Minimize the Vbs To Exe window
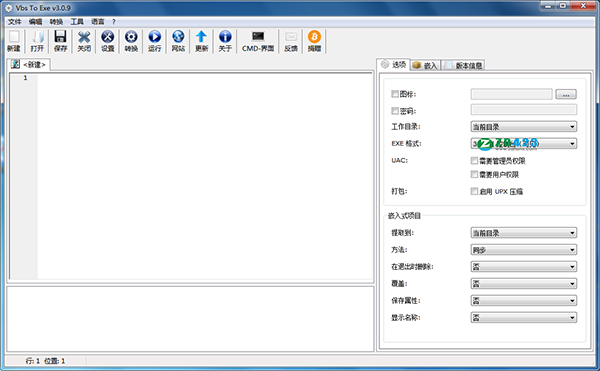Viewport: 600px width, 371px height. tap(548, 6)
